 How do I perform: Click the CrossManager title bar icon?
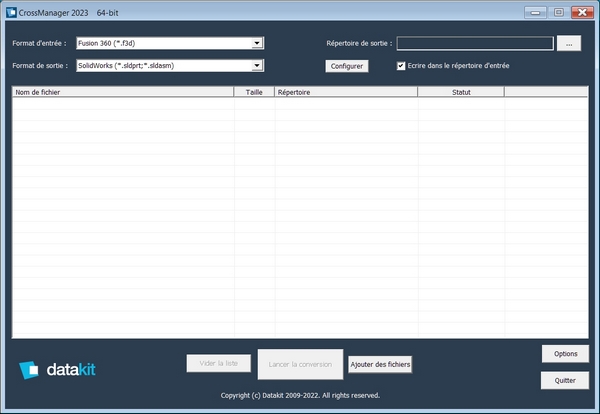pos(11,12)
